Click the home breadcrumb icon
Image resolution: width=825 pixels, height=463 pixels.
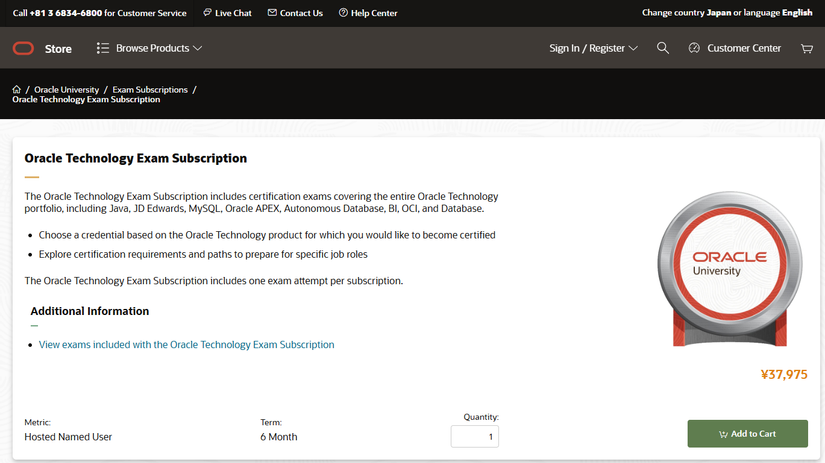(17, 89)
